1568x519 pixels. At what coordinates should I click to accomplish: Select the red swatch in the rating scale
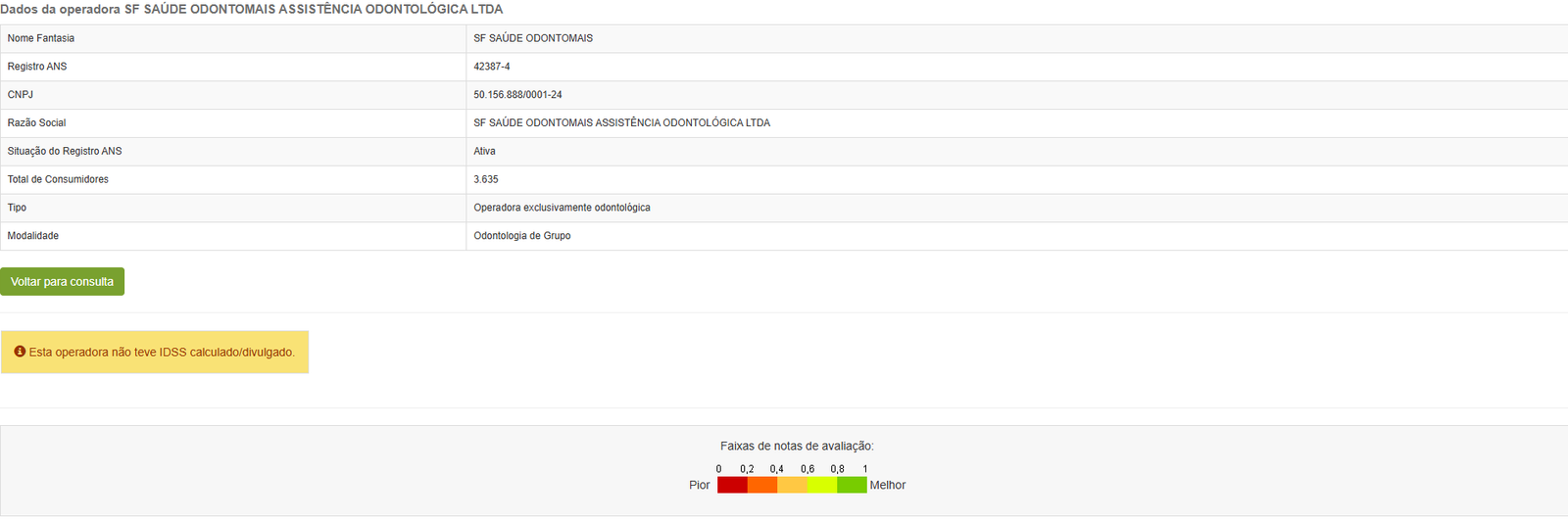(x=732, y=485)
